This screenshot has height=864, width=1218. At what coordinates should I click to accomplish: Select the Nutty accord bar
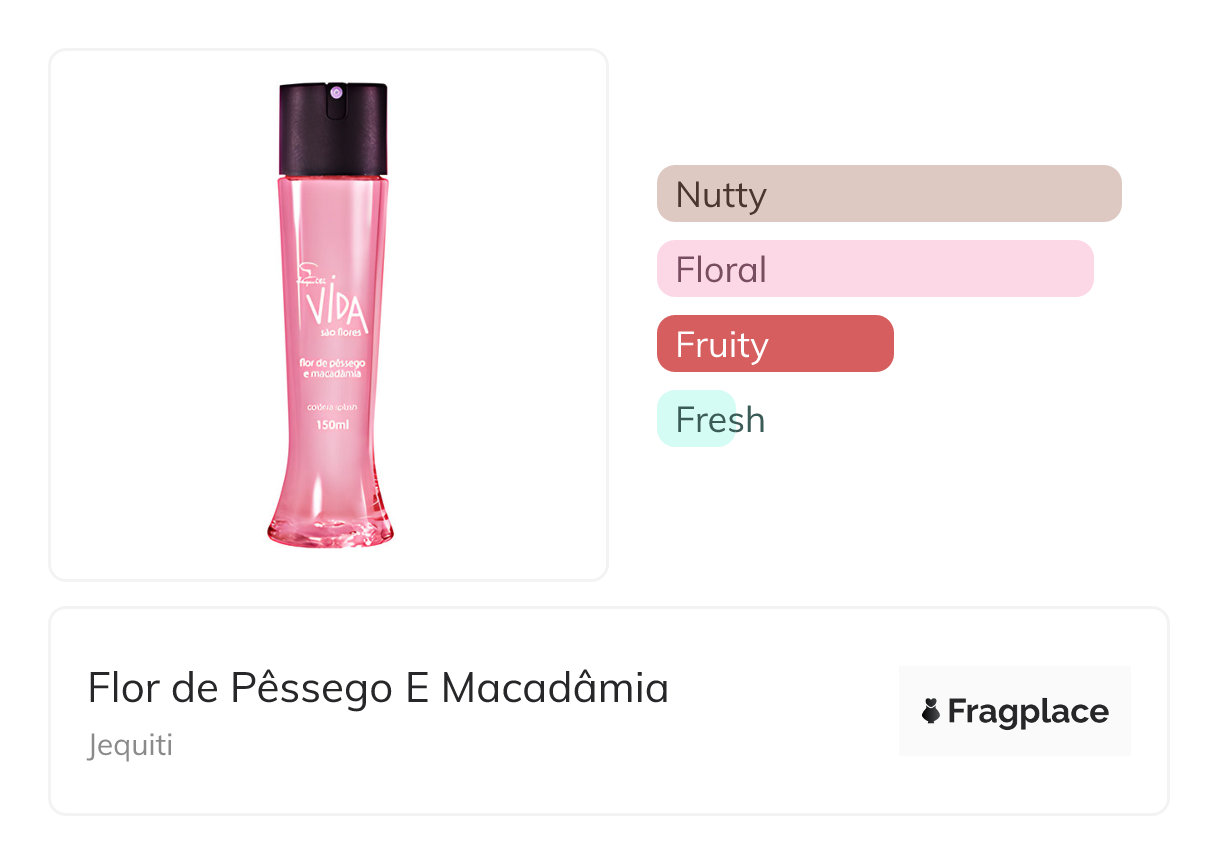(x=888, y=194)
